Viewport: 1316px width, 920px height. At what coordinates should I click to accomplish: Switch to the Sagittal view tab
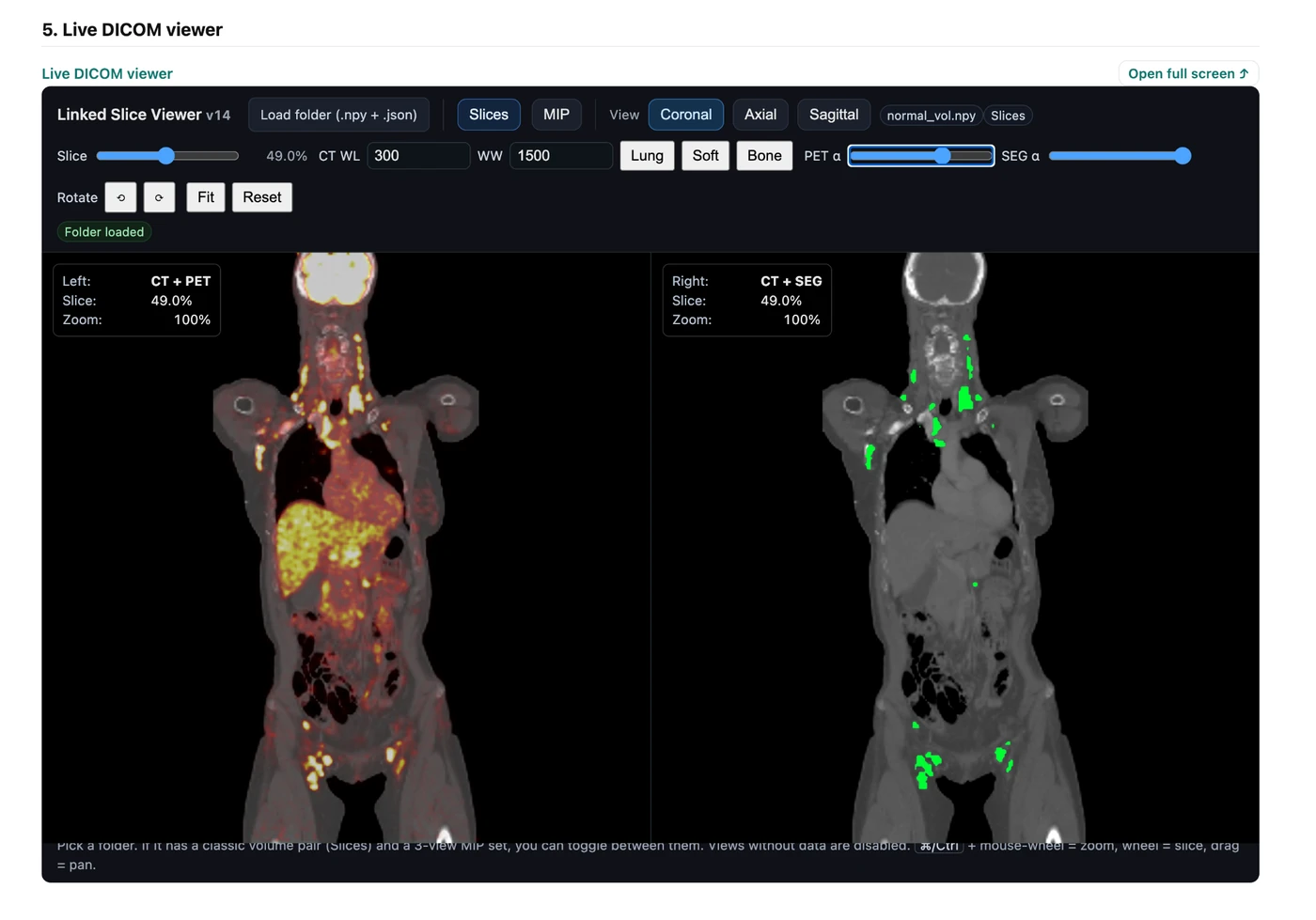point(834,114)
